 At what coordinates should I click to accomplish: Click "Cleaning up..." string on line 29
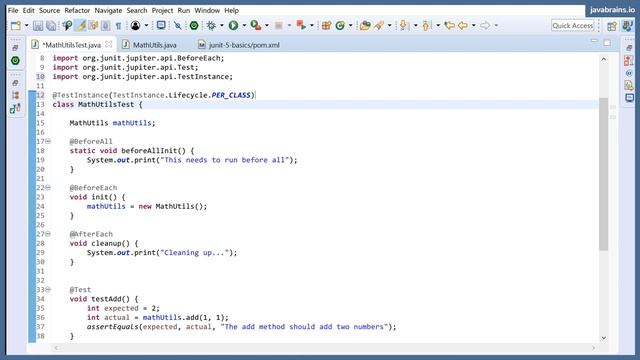(x=194, y=253)
